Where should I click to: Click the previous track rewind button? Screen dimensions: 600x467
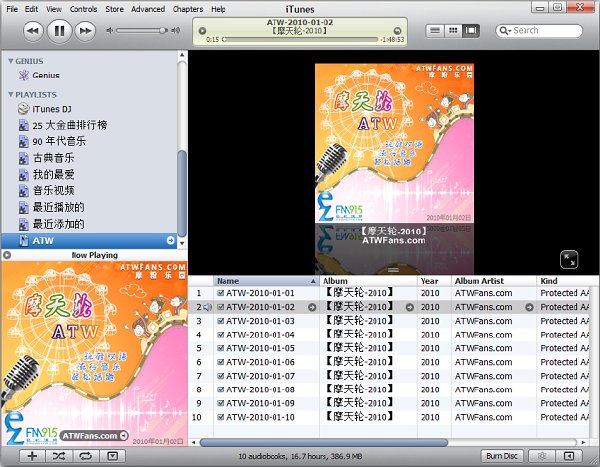(x=33, y=31)
